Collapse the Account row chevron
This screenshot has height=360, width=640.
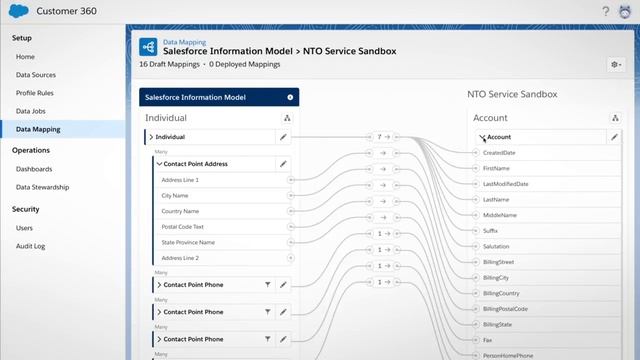tap(482, 137)
